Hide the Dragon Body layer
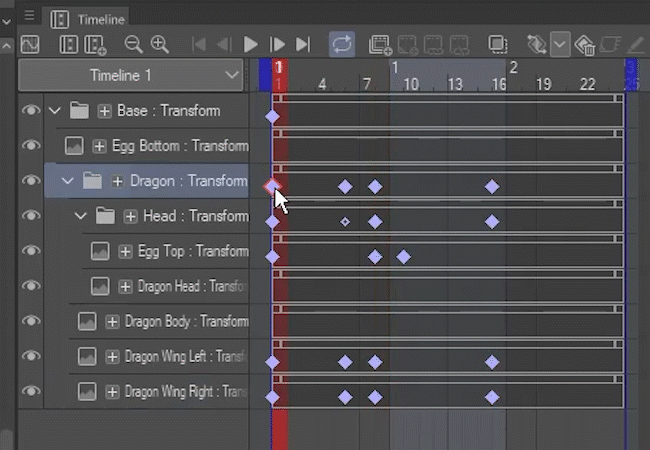The width and height of the screenshot is (650, 450). coord(31,321)
